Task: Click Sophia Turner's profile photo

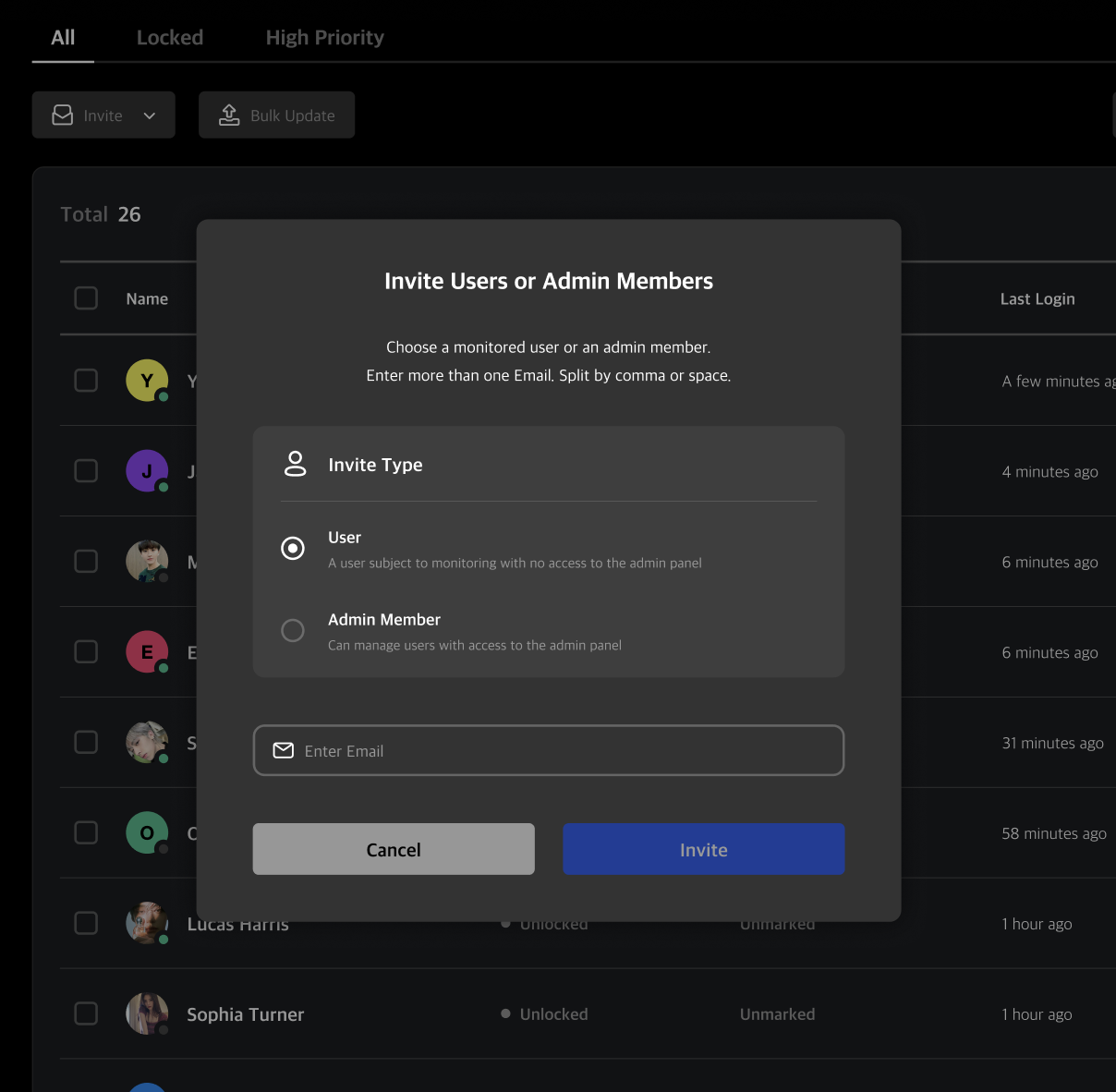Action: pos(147,1013)
